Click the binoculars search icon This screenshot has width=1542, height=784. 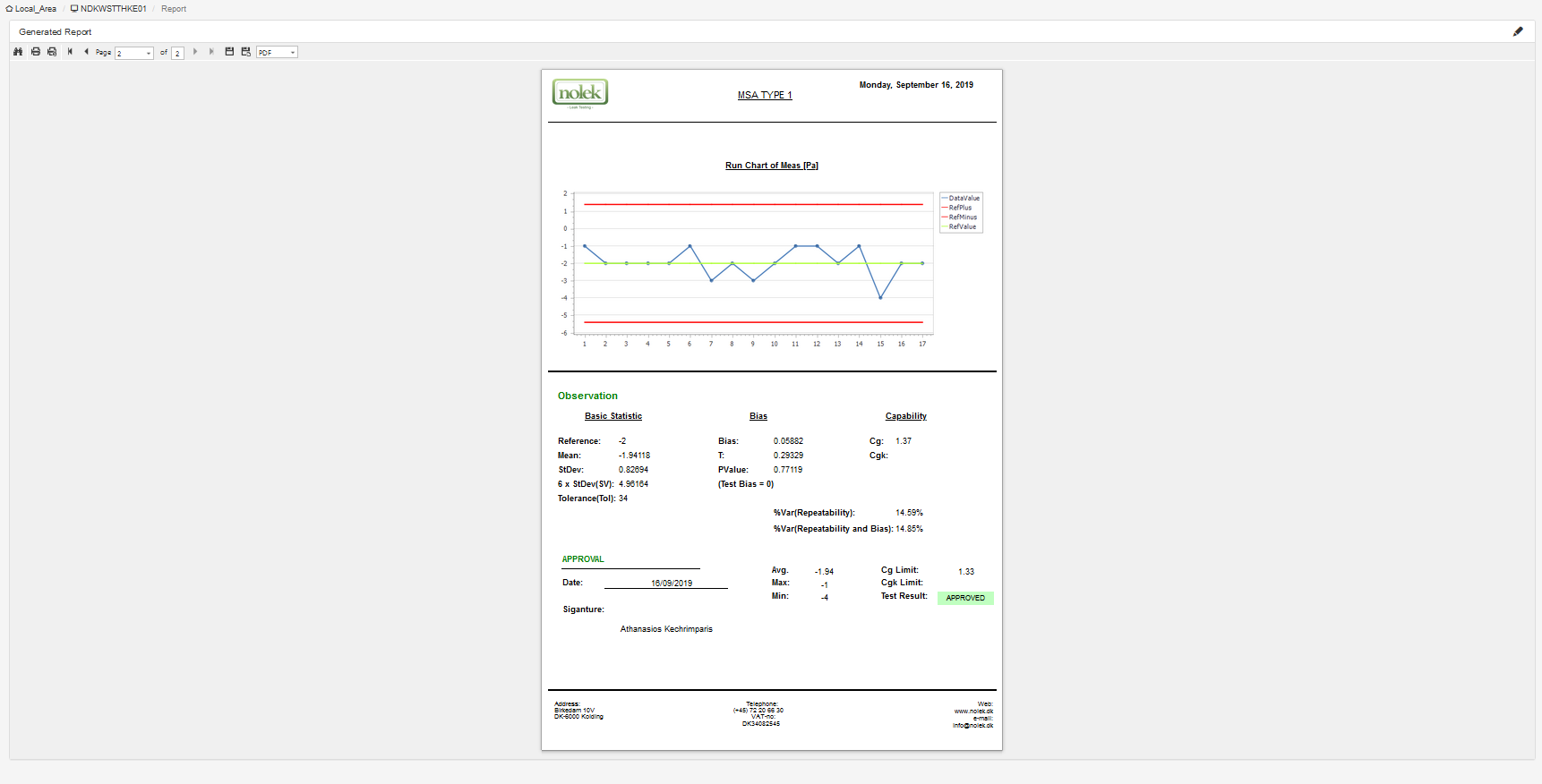pos(18,52)
